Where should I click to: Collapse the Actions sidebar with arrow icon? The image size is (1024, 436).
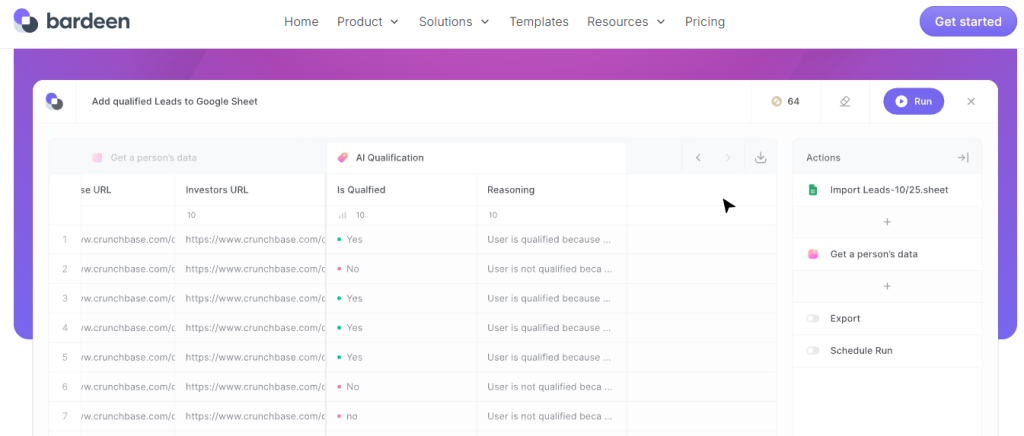coord(963,157)
